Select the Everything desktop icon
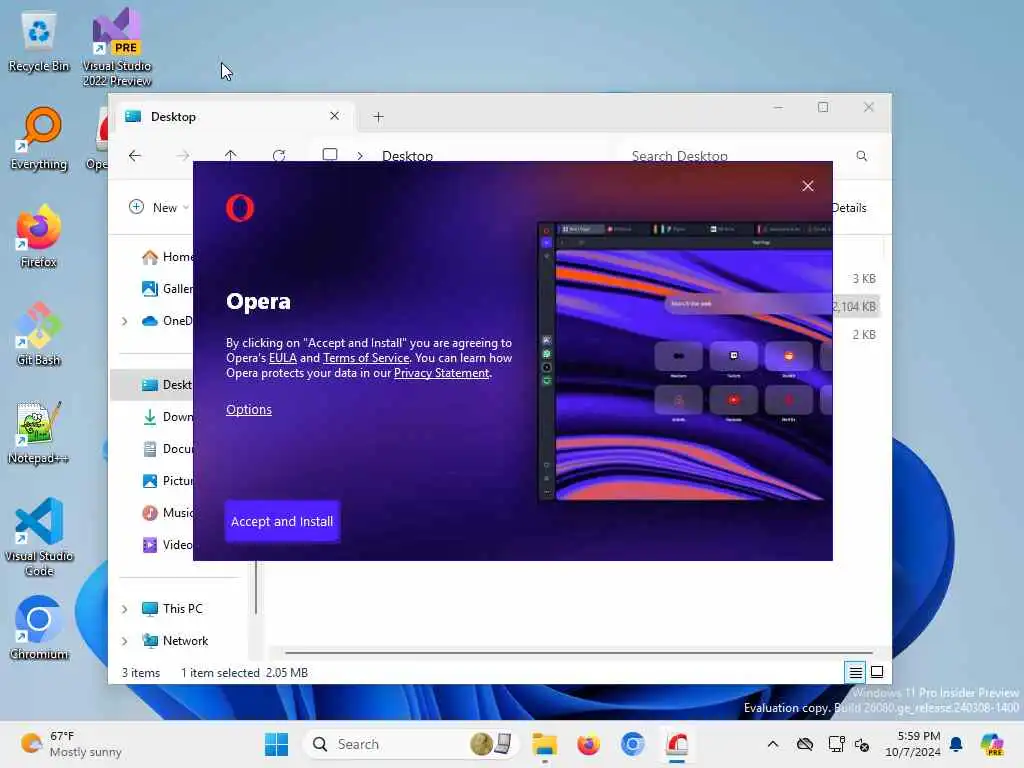The image size is (1024, 768). coord(39,139)
